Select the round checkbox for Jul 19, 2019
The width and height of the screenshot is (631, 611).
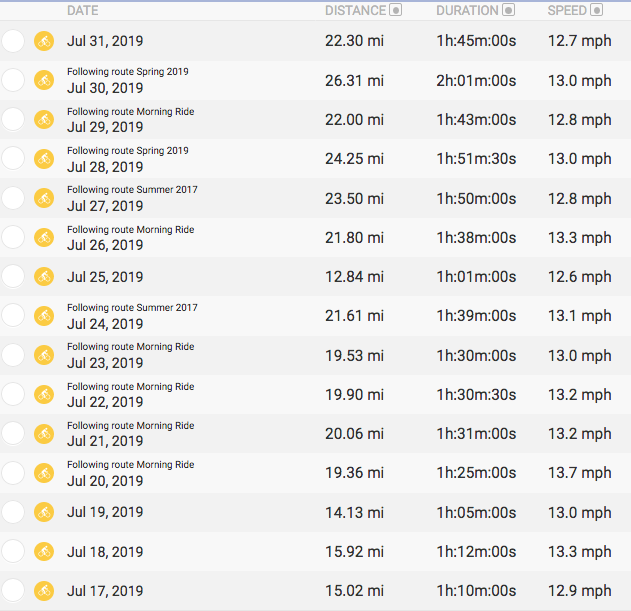[13, 512]
